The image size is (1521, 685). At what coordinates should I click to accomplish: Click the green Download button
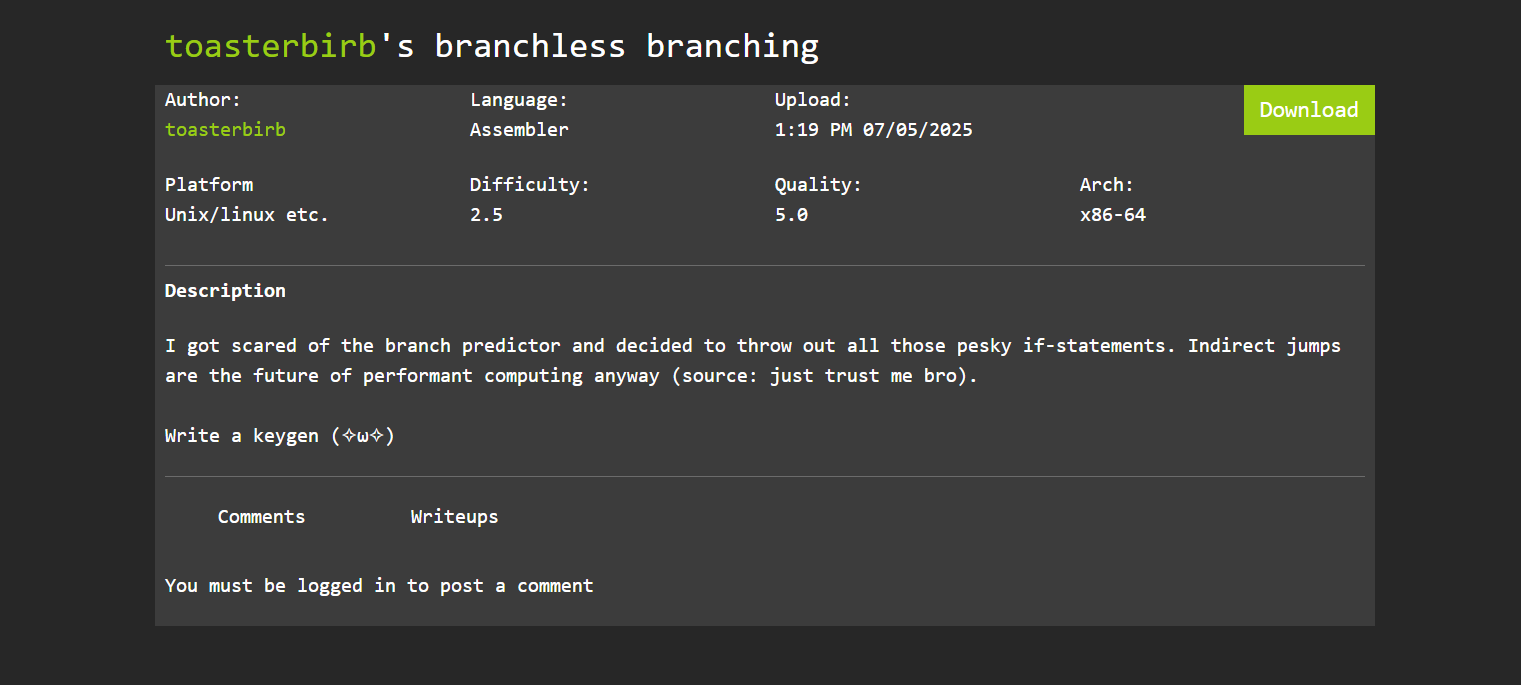pyautogui.click(x=1308, y=110)
